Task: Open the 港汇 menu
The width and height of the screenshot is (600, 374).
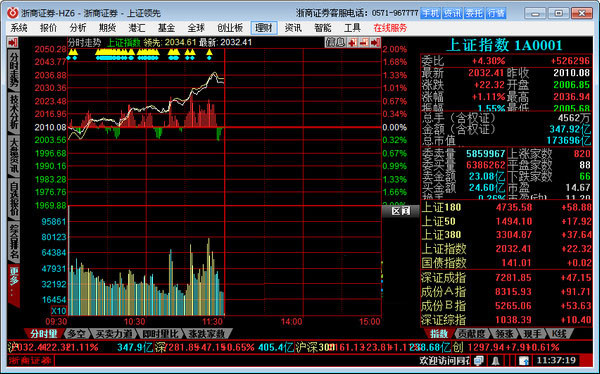Action: [x=137, y=28]
